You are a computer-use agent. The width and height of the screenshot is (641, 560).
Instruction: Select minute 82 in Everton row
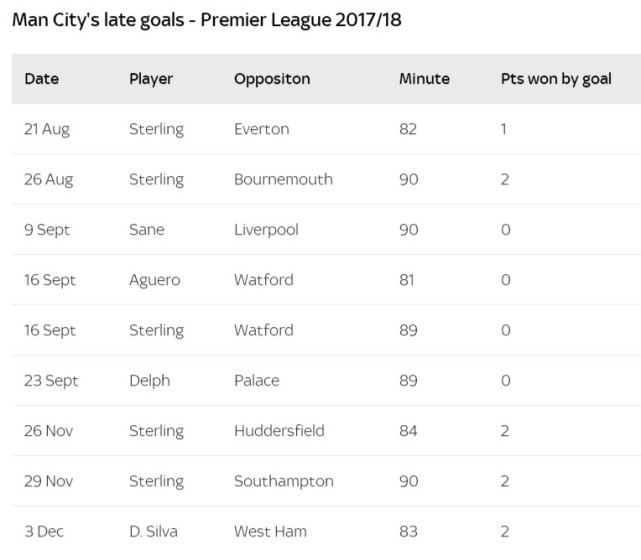[x=408, y=129]
